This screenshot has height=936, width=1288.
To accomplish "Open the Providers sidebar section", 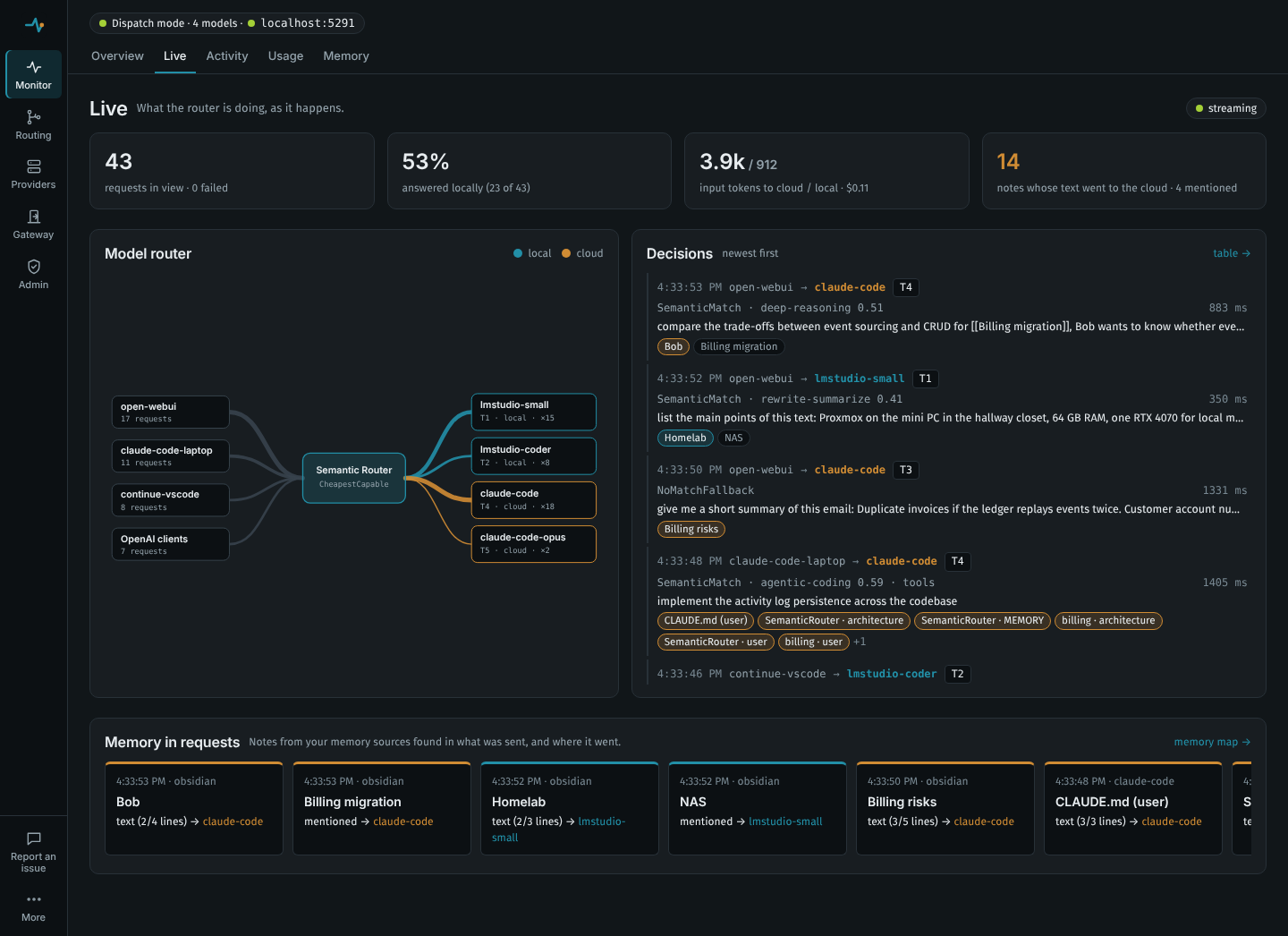I will pyautogui.click(x=33, y=174).
